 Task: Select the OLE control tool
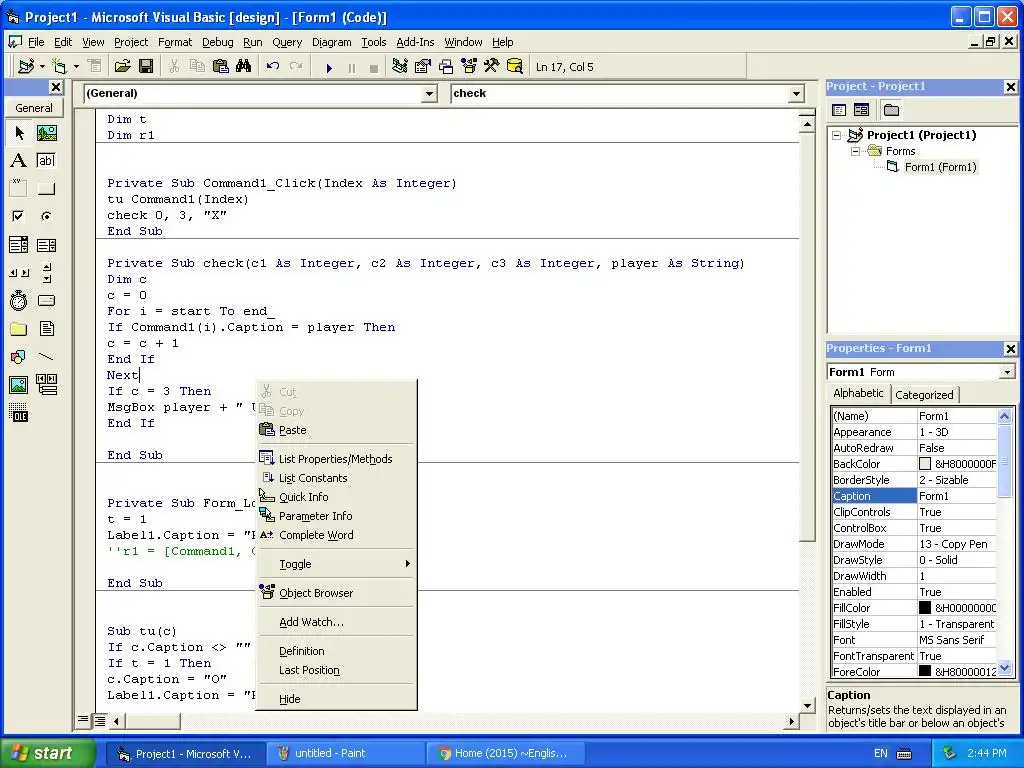[x=19, y=413]
